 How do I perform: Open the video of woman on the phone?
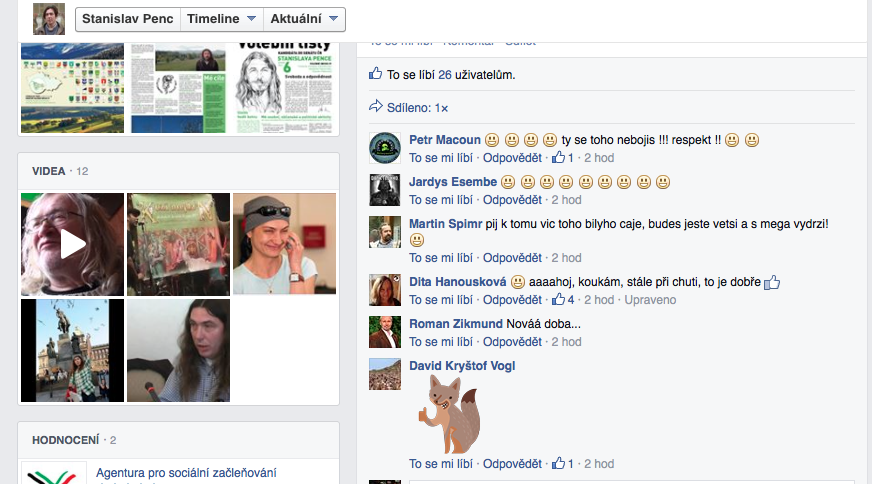click(x=284, y=244)
